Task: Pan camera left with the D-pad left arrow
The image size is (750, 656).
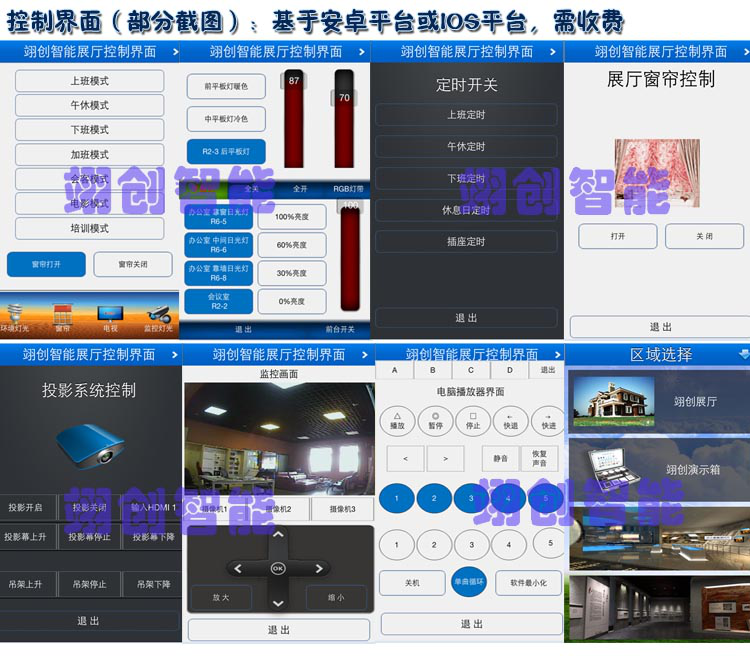Action: (238, 568)
